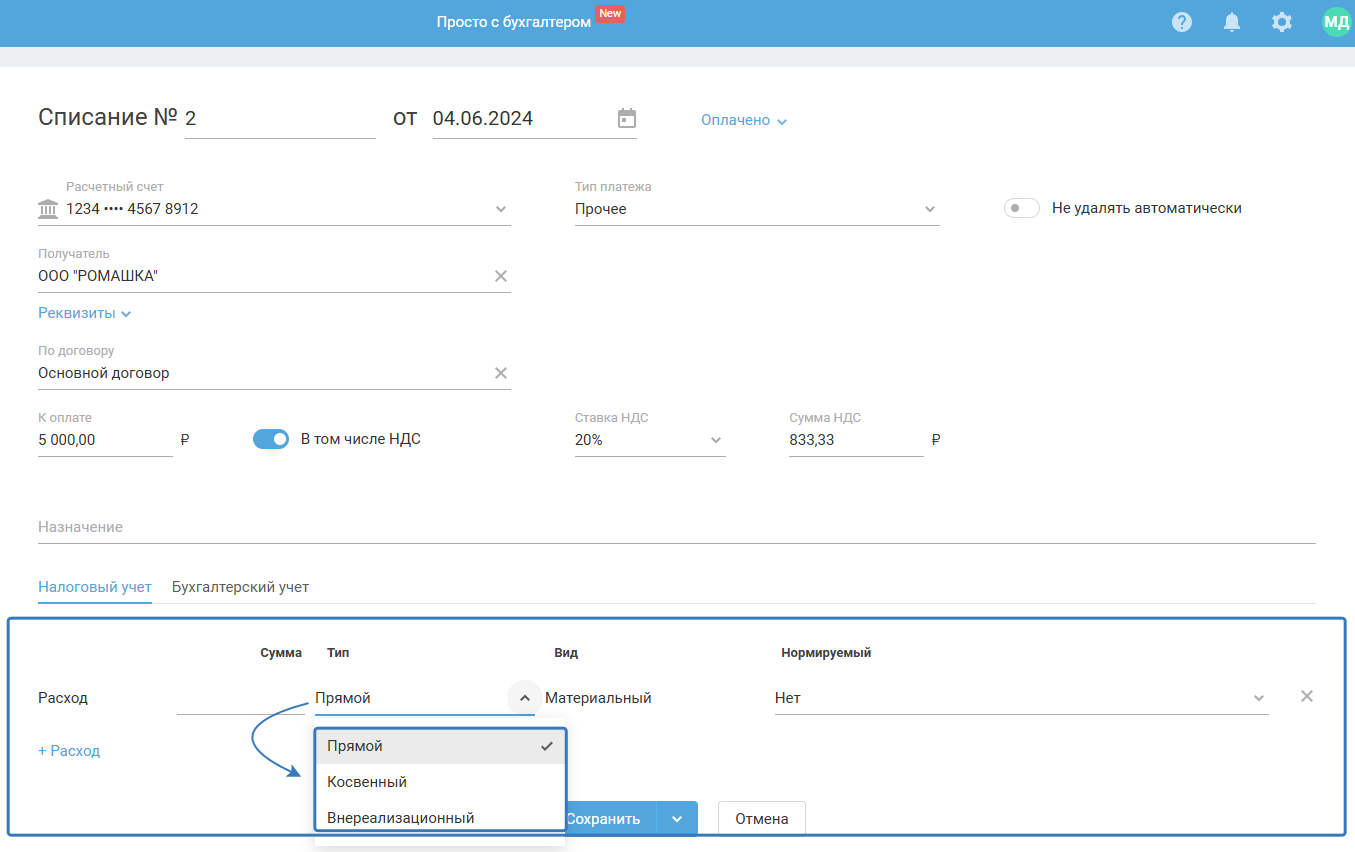Open settings gear icon

click(1282, 22)
